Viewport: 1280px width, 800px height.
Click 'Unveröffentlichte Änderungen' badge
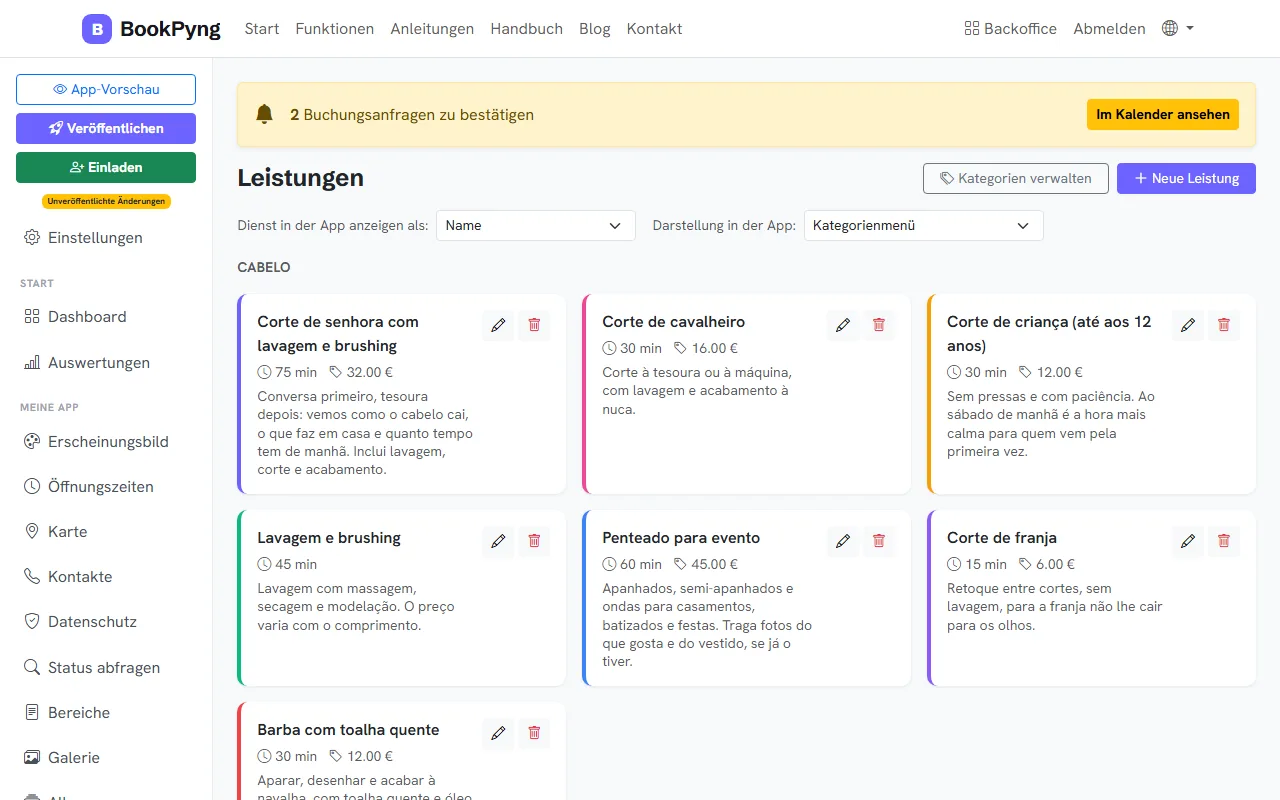point(106,201)
